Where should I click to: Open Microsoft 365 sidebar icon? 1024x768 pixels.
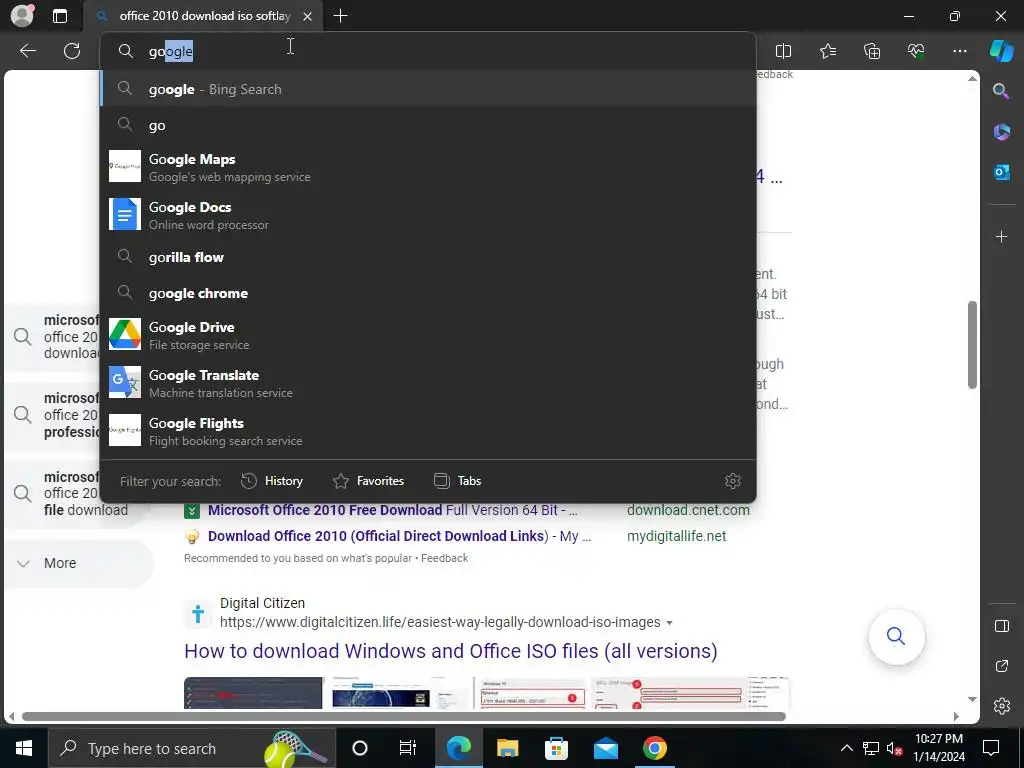[1001, 131]
